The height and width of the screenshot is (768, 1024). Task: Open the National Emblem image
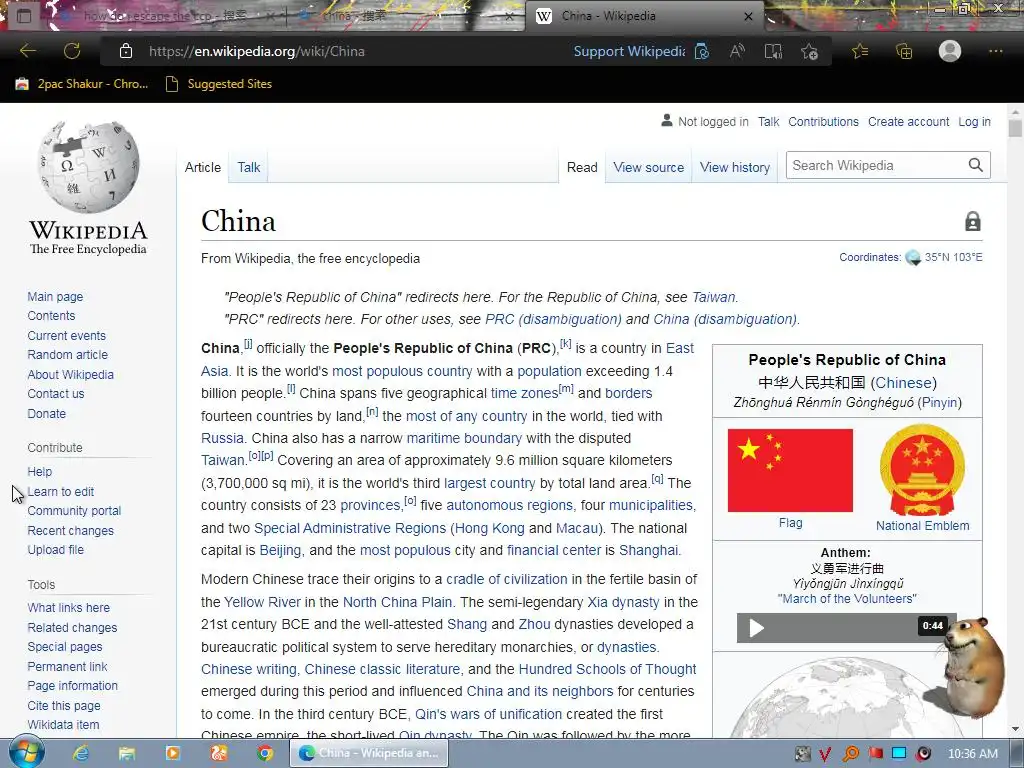pos(922,470)
